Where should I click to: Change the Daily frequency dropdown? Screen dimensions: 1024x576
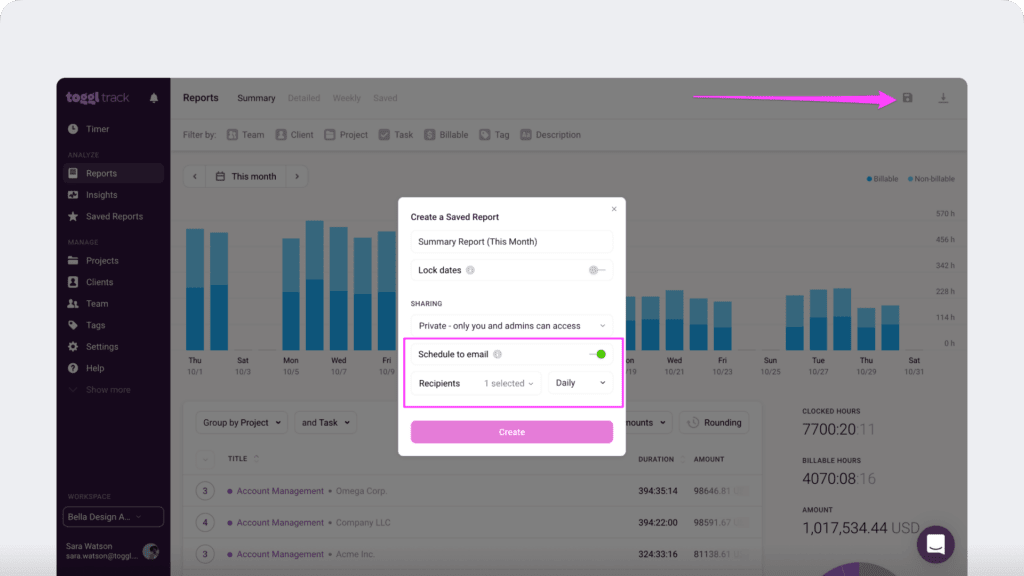tap(580, 383)
